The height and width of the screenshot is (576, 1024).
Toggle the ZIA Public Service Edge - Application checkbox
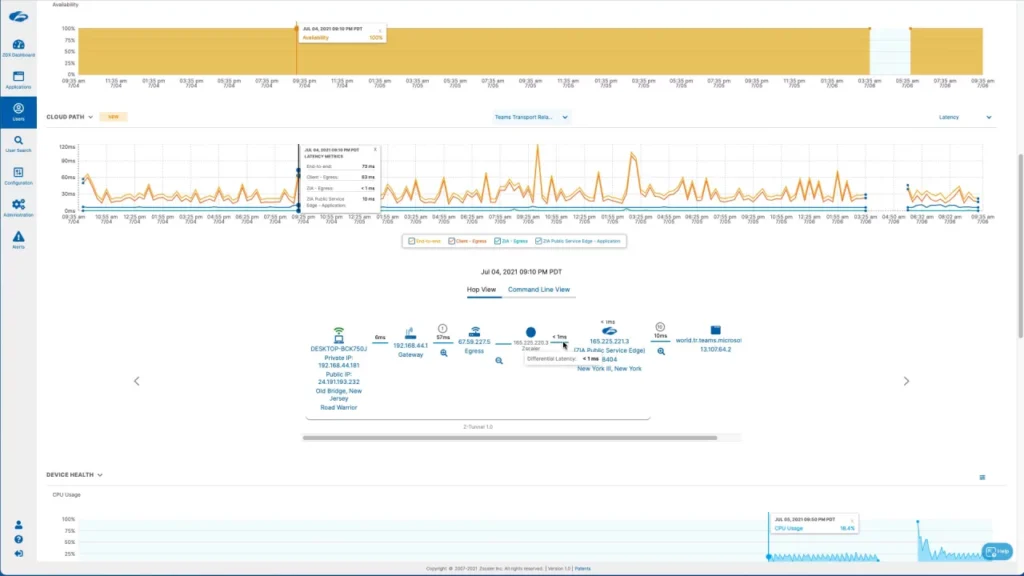point(538,241)
